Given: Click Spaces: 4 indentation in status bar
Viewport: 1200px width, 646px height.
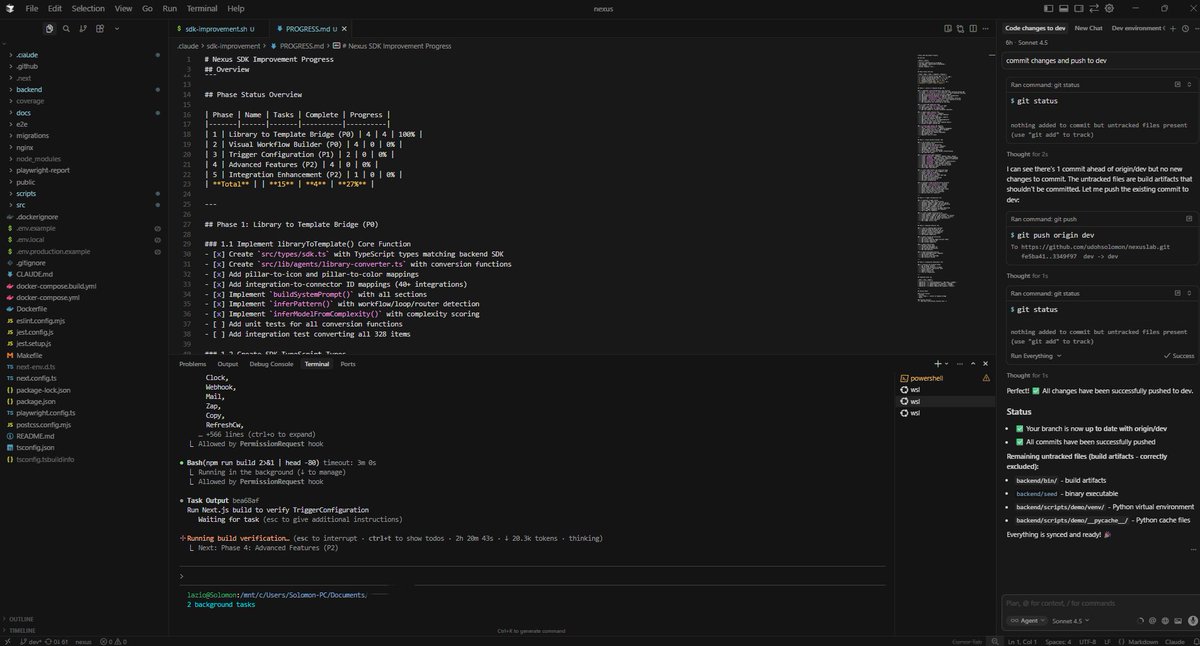Looking at the screenshot, I should [1058, 642].
